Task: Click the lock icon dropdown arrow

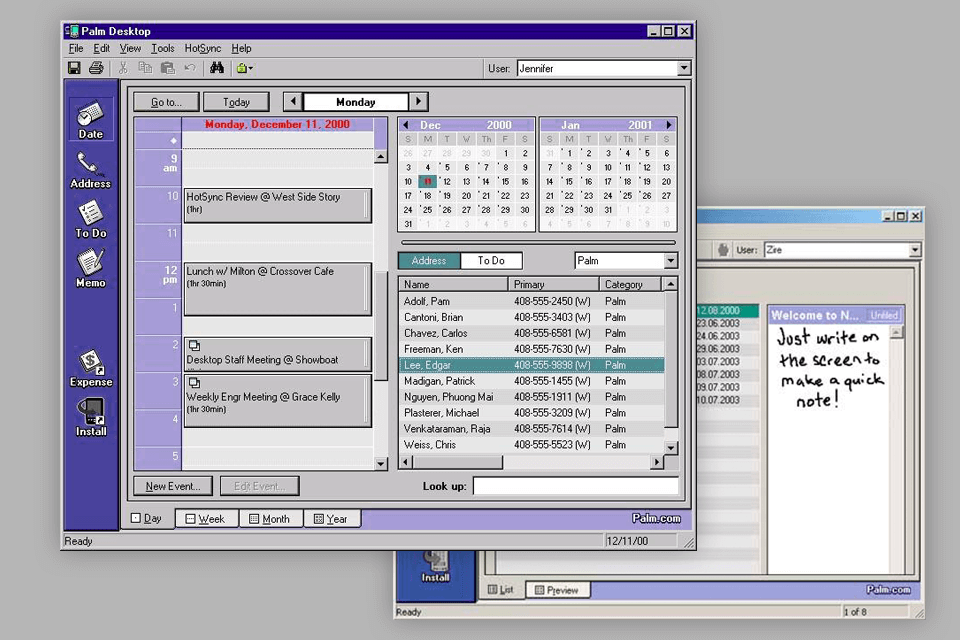Action: (250, 68)
